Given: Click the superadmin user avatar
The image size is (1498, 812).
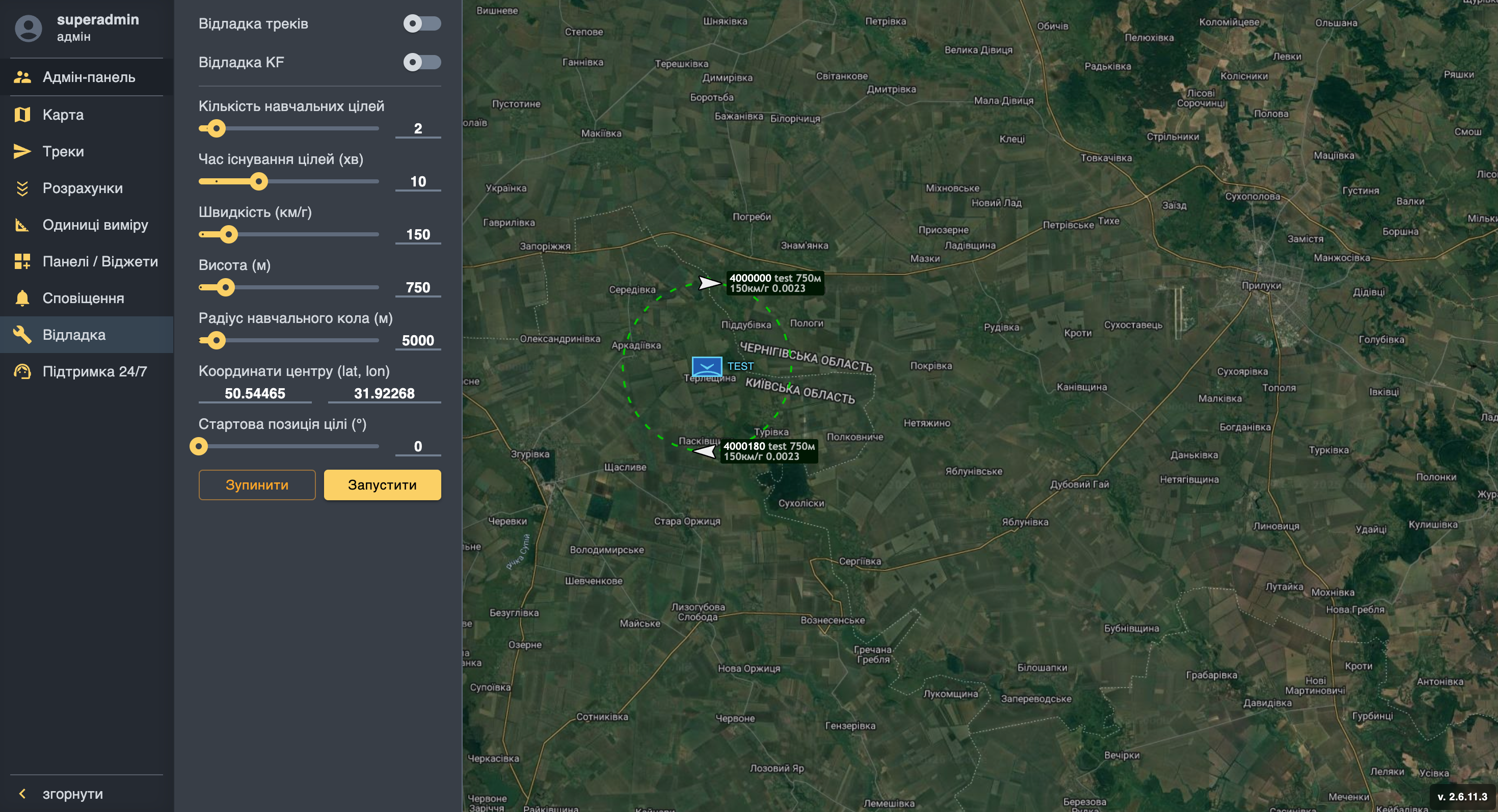Looking at the screenshot, I should (28, 28).
